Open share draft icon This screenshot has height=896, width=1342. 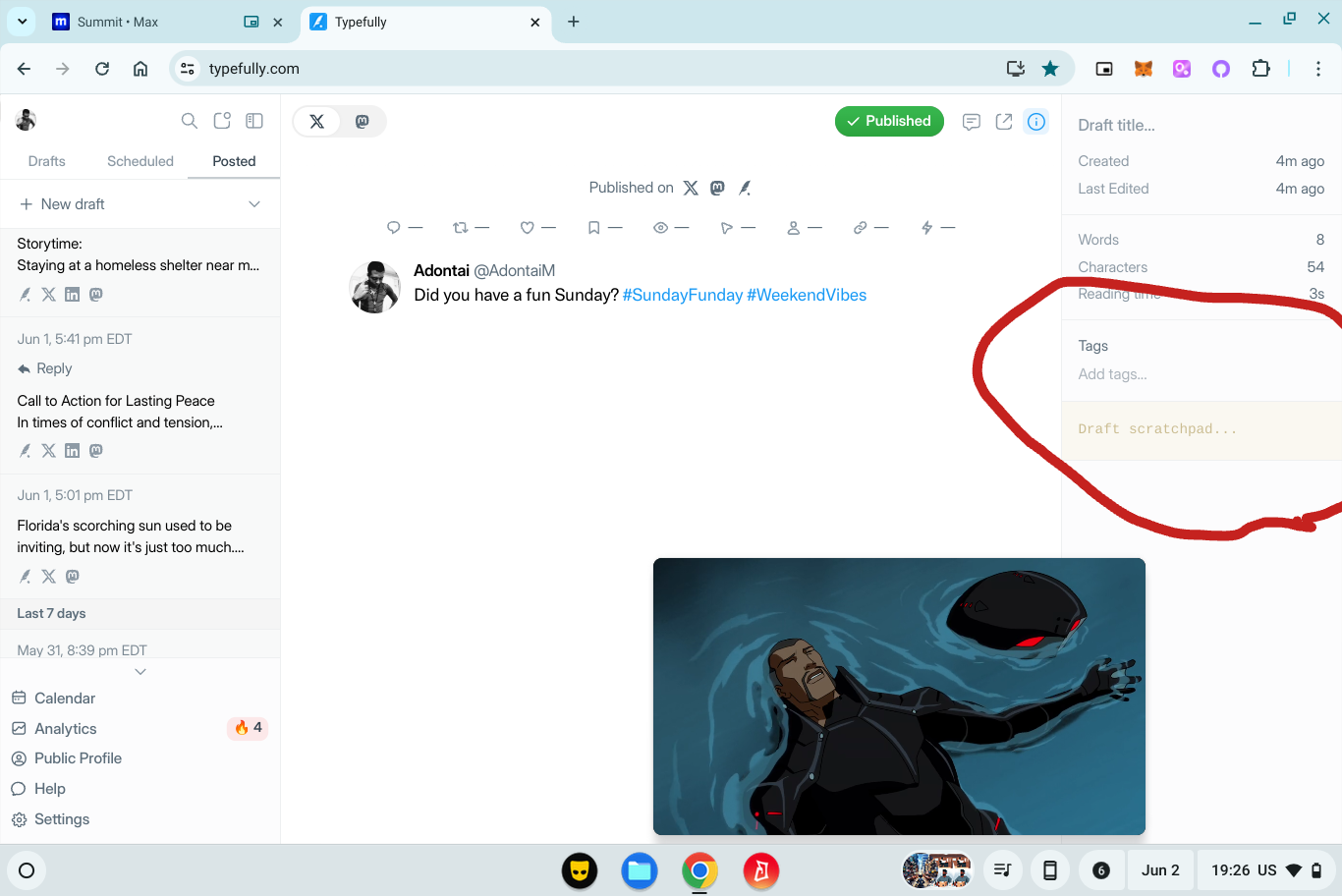pyautogui.click(x=1004, y=122)
